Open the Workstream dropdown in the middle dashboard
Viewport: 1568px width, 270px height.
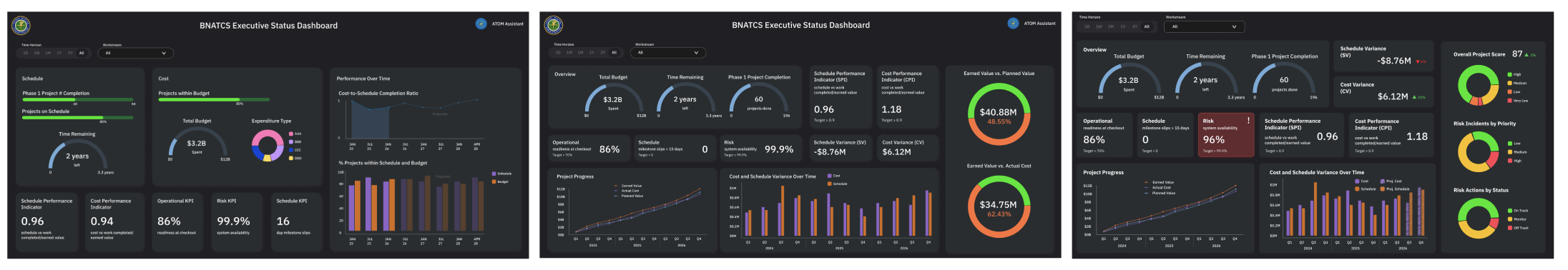(668, 52)
